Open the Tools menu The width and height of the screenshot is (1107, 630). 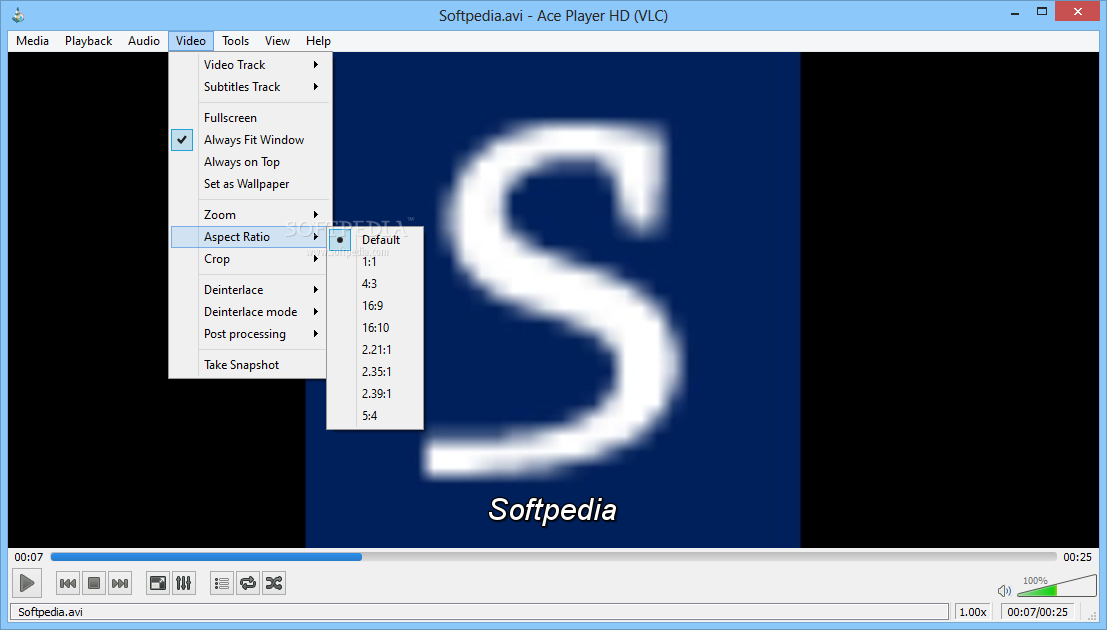coord(235,40)
